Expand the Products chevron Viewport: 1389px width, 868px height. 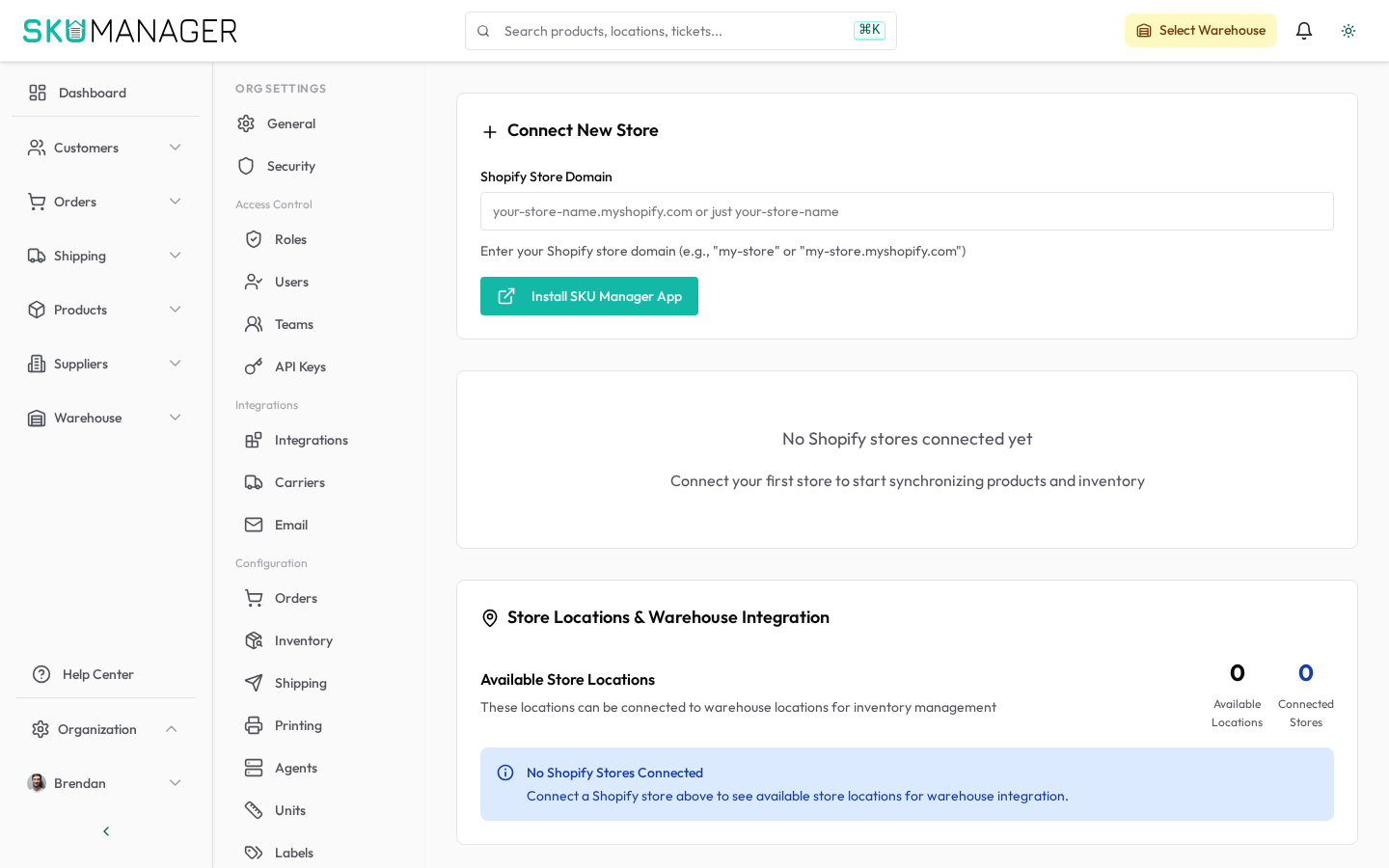175,310
